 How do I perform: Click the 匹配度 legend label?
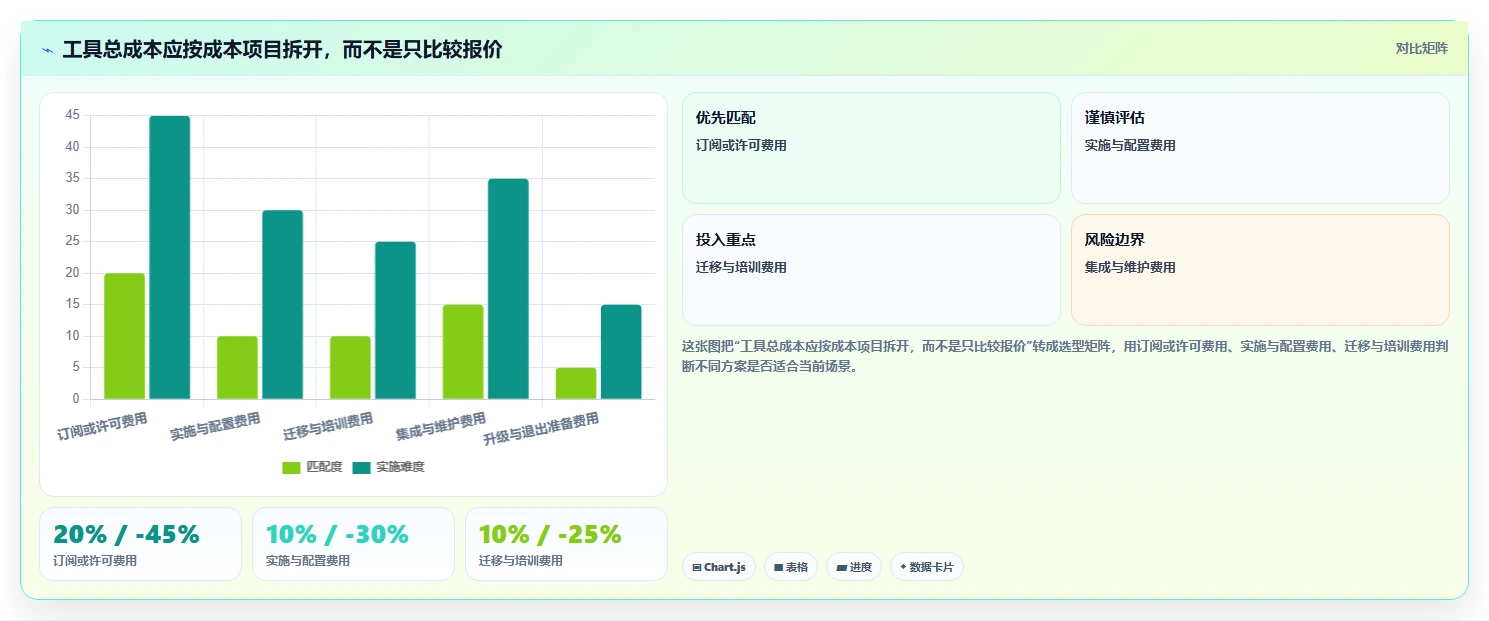click(x=324, y=467)
